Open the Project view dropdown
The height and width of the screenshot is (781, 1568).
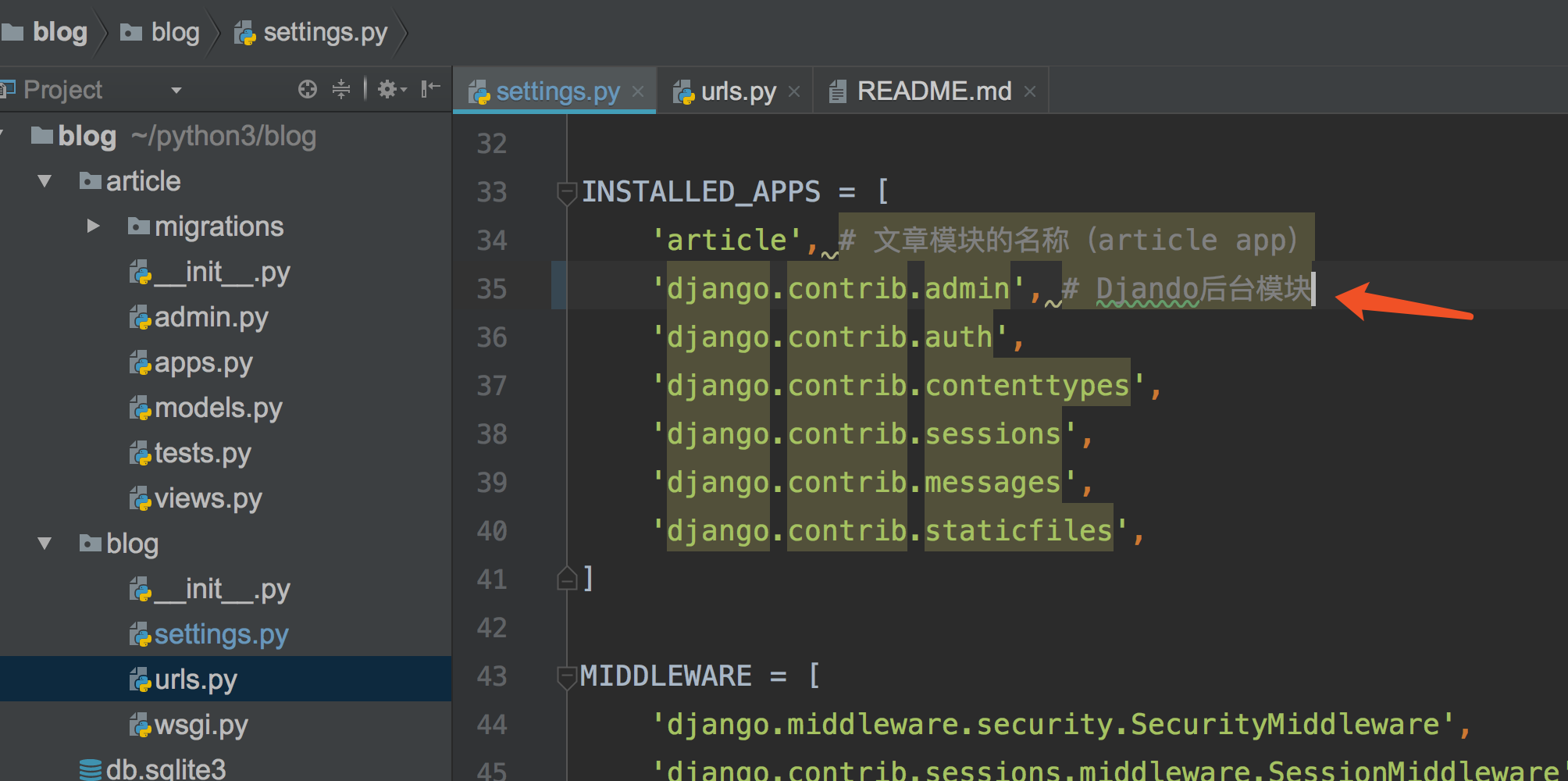(176, 91)
